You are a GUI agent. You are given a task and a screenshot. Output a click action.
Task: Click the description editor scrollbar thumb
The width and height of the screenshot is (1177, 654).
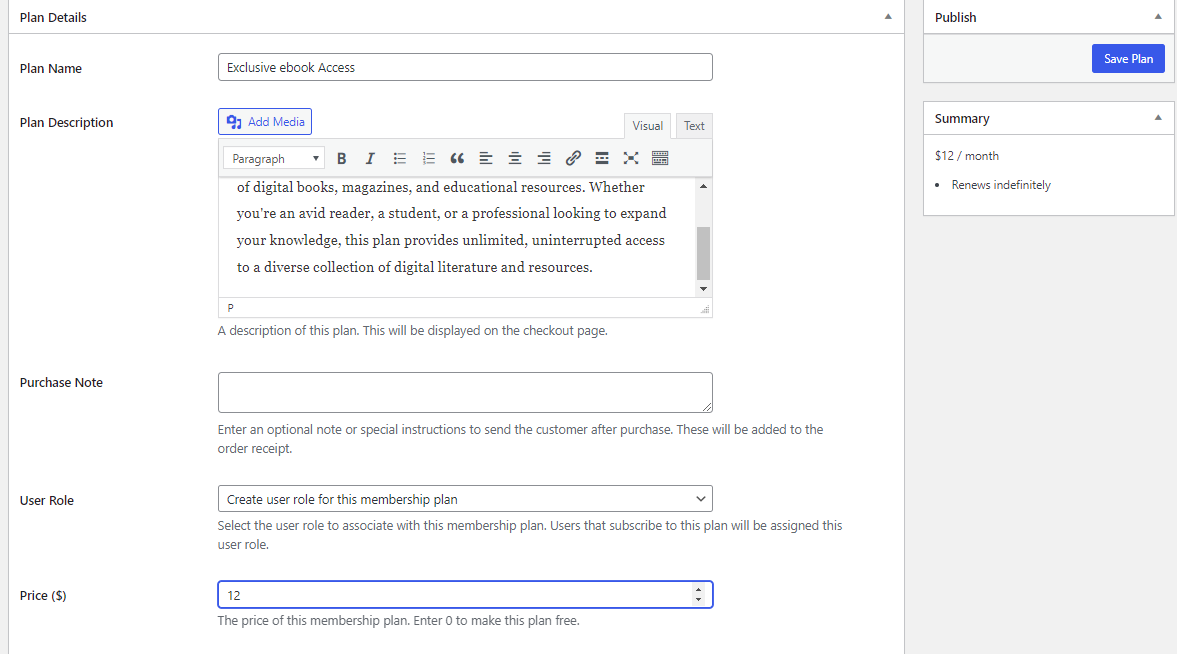pyautogui.click(x=703, y=253)
